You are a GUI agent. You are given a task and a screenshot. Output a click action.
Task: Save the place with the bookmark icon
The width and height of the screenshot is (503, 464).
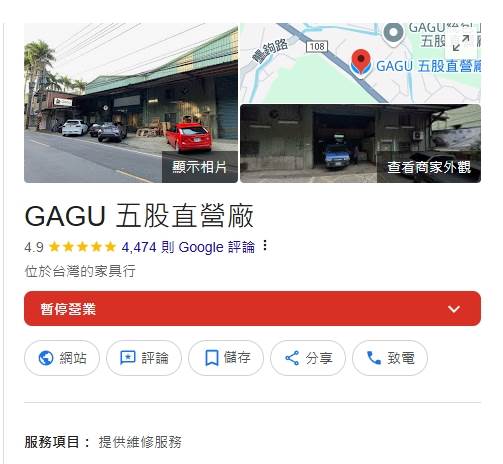[x=212, y=358]
